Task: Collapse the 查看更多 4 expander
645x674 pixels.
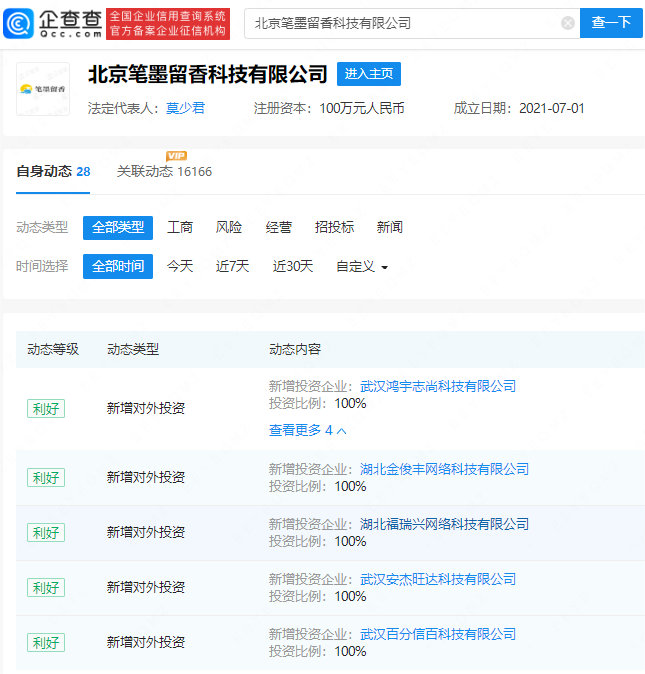Action: pyautogui.click(x=308, y=430)
